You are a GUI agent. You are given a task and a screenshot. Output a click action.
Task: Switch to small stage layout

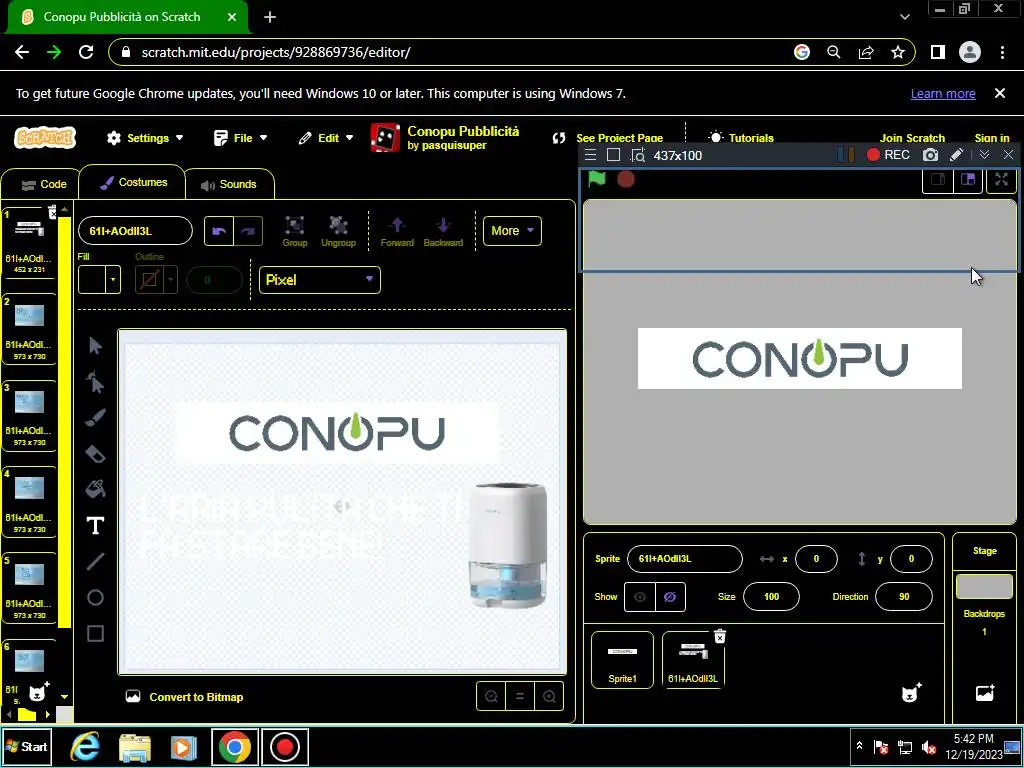point(938,180)
